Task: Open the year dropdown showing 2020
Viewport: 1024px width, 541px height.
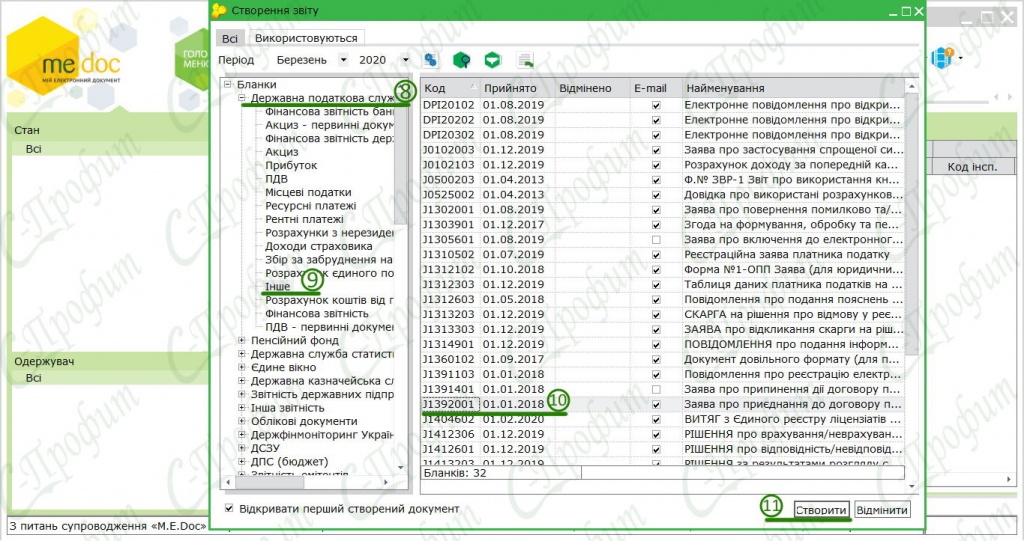Action: 406,60
